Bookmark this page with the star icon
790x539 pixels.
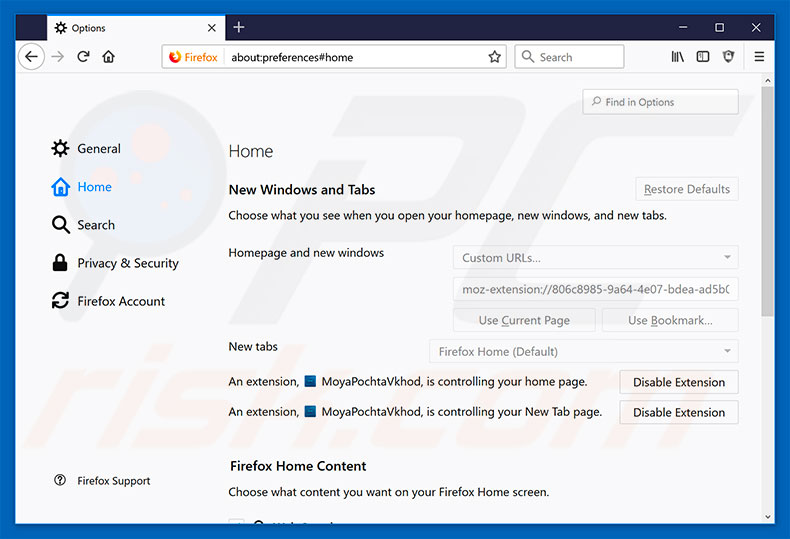494,57
